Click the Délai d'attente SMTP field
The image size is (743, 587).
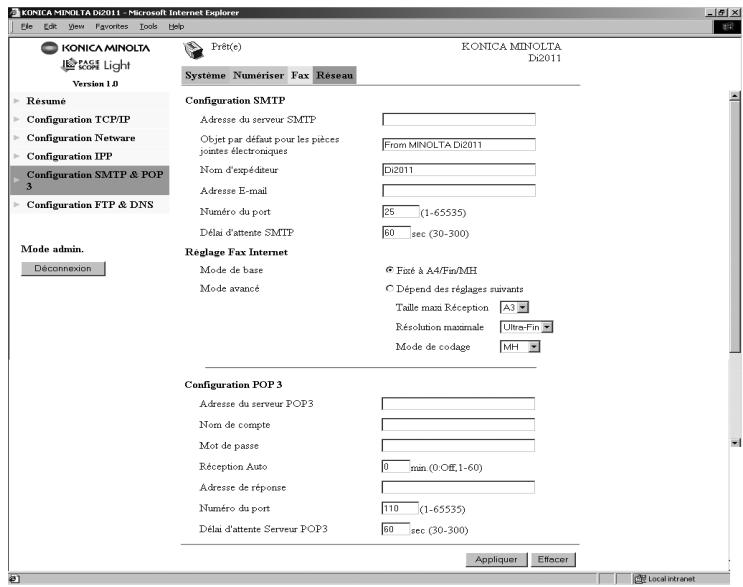396,232
